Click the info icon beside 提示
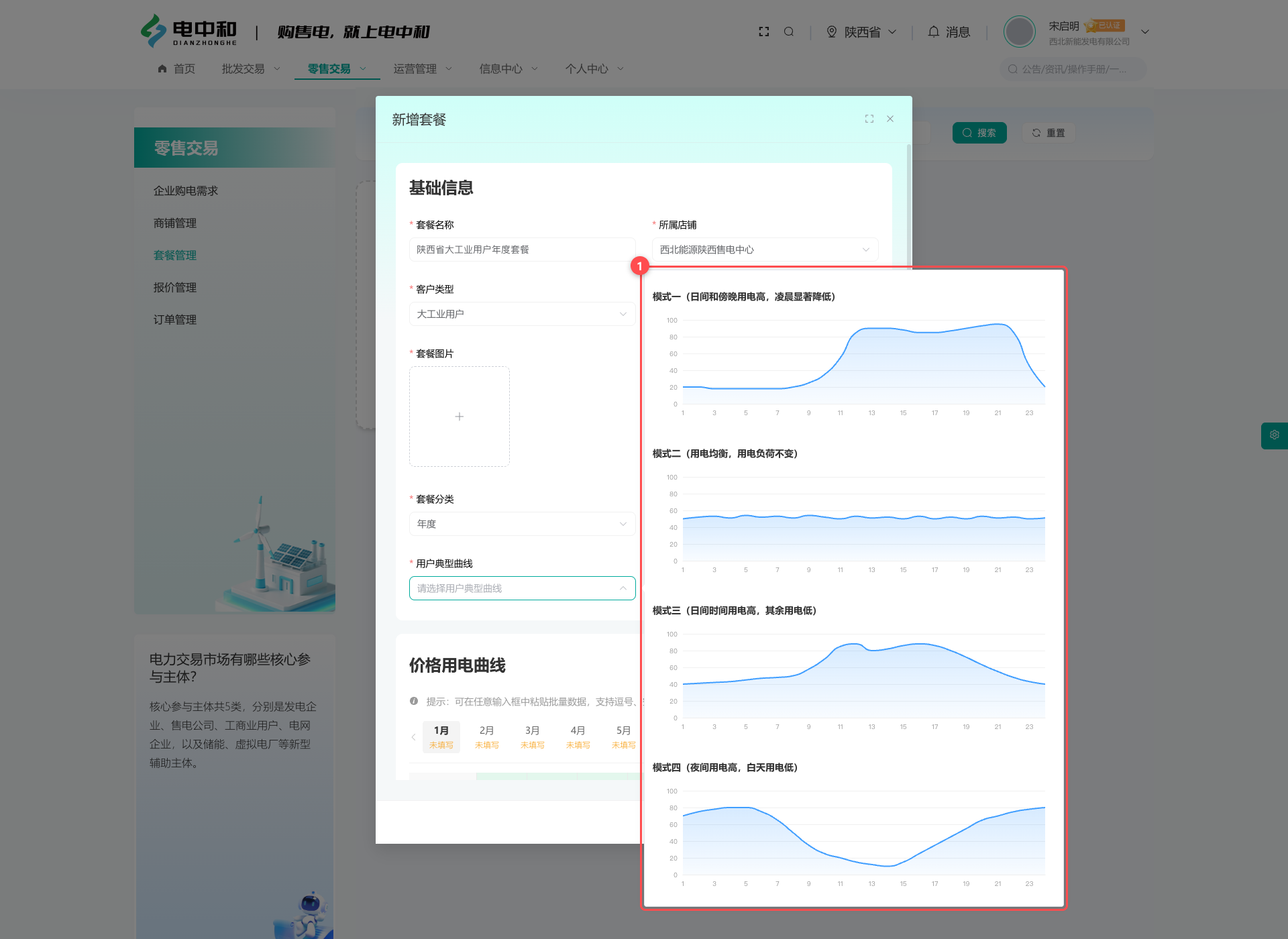 tap(414, 701)
